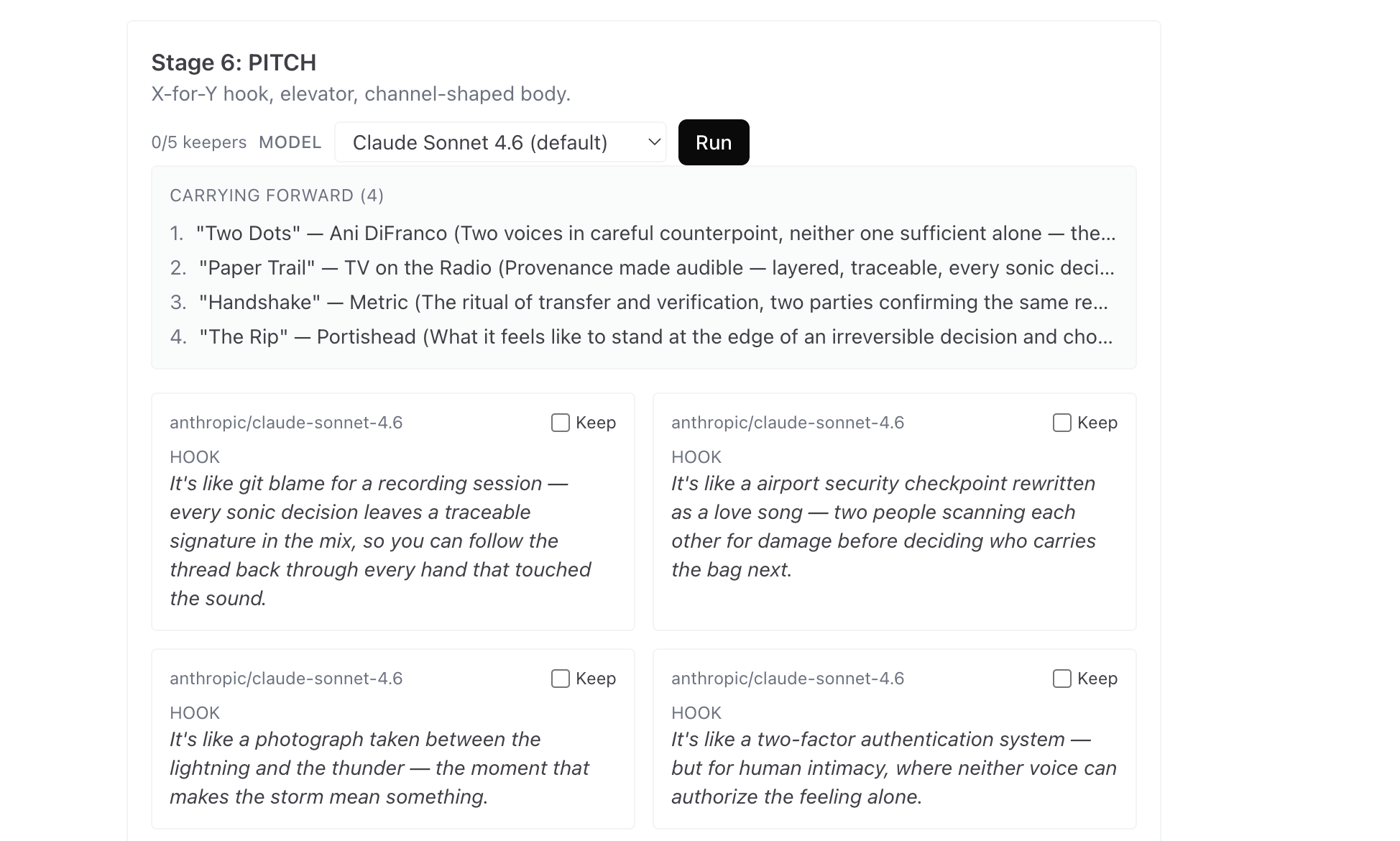This screenshot has height=841, width=1400.
Task: Check Keep on the git blame hook card
Action: tap(559, 423)
